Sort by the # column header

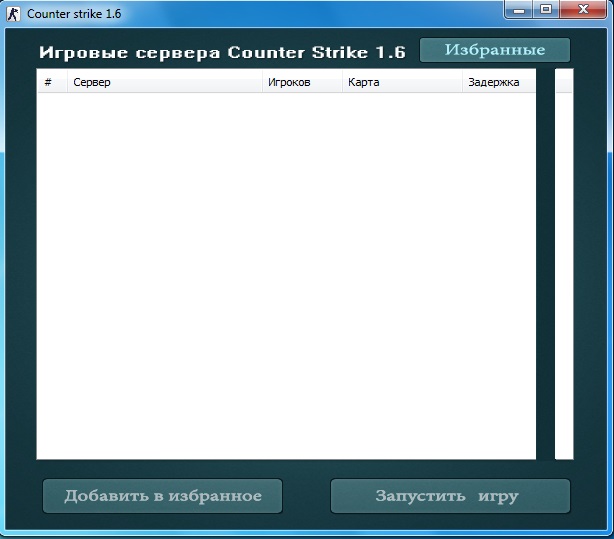click(52, 82)
